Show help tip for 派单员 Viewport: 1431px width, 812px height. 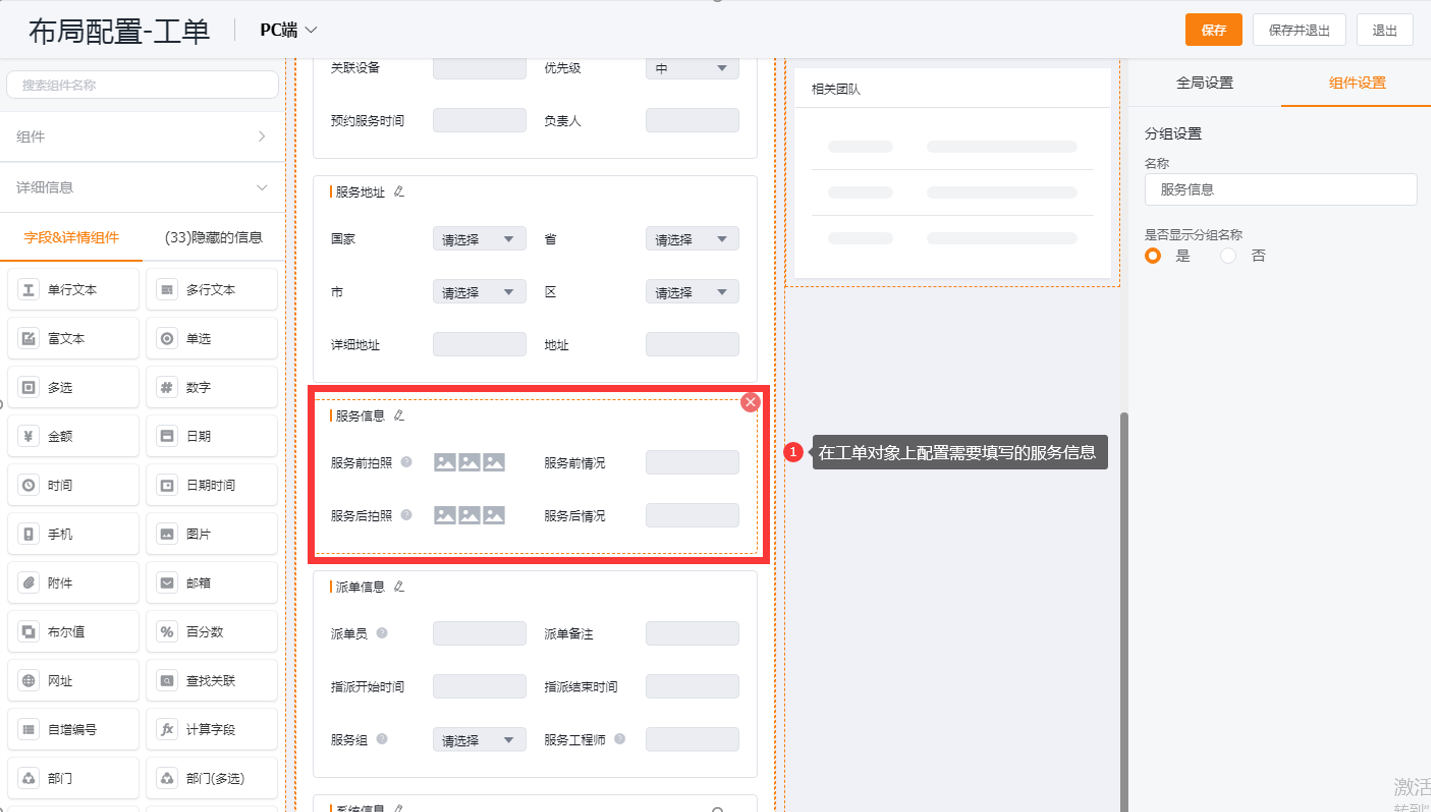[x=382, y=633]
